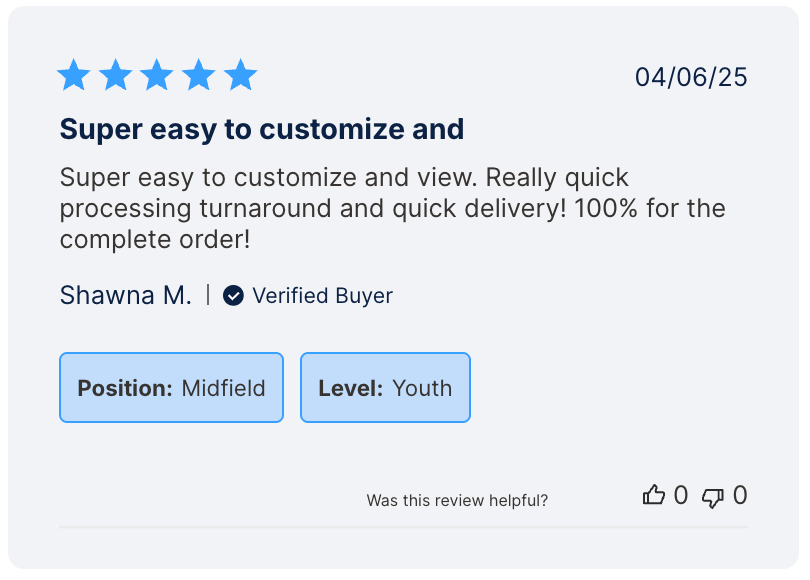Click reviewer name Shawna M.
This screenshot has height=580, width=810.
pos(125,295)
